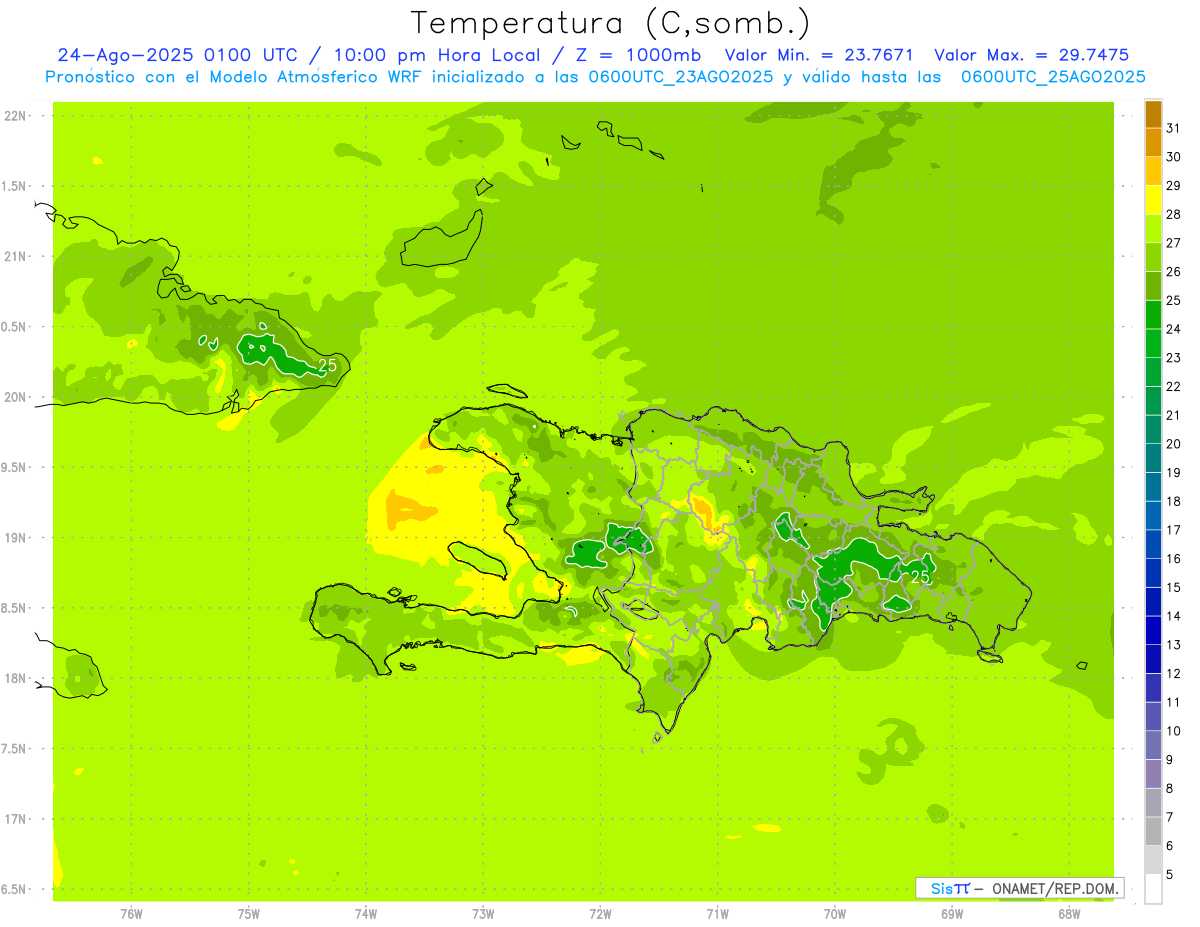Click latitude axis label '18N'
The height and width of the screenshot is (927, 1200).
tap(16, 678)
